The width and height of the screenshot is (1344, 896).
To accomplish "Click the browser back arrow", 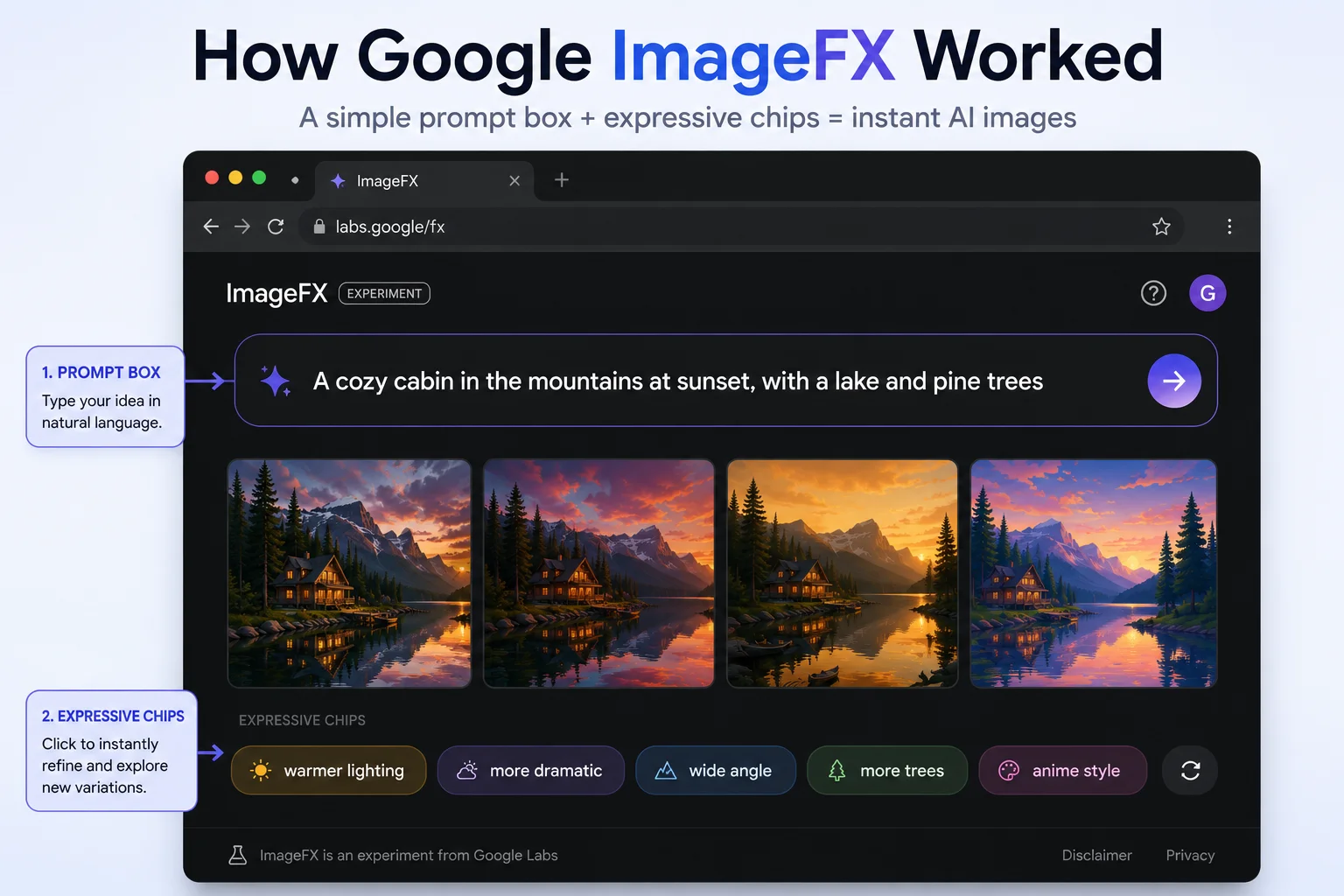I will [x=211, y=227].
